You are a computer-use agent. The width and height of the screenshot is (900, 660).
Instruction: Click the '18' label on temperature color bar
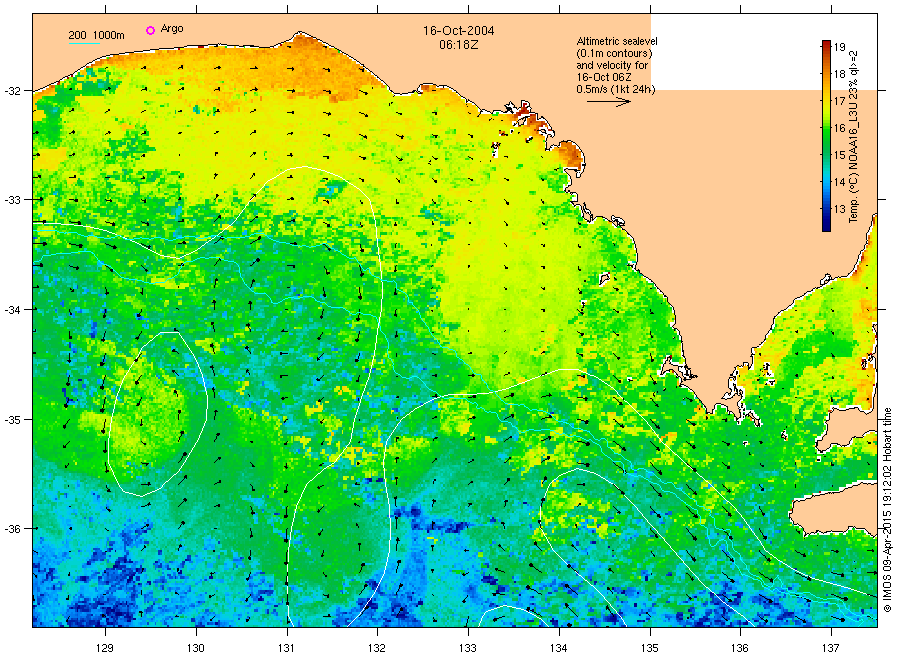point(840,74)
